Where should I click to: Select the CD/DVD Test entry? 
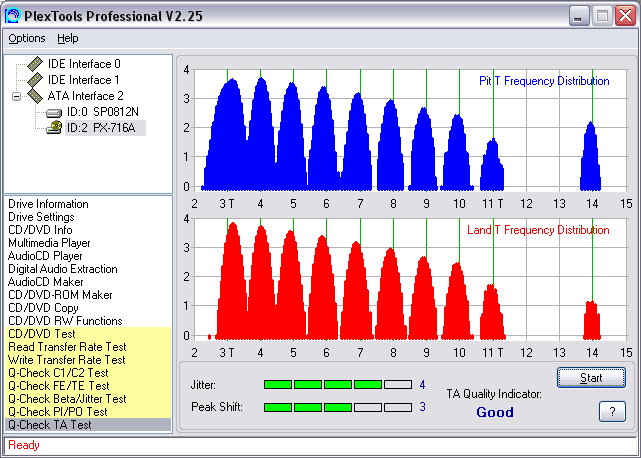pos(88,334)
